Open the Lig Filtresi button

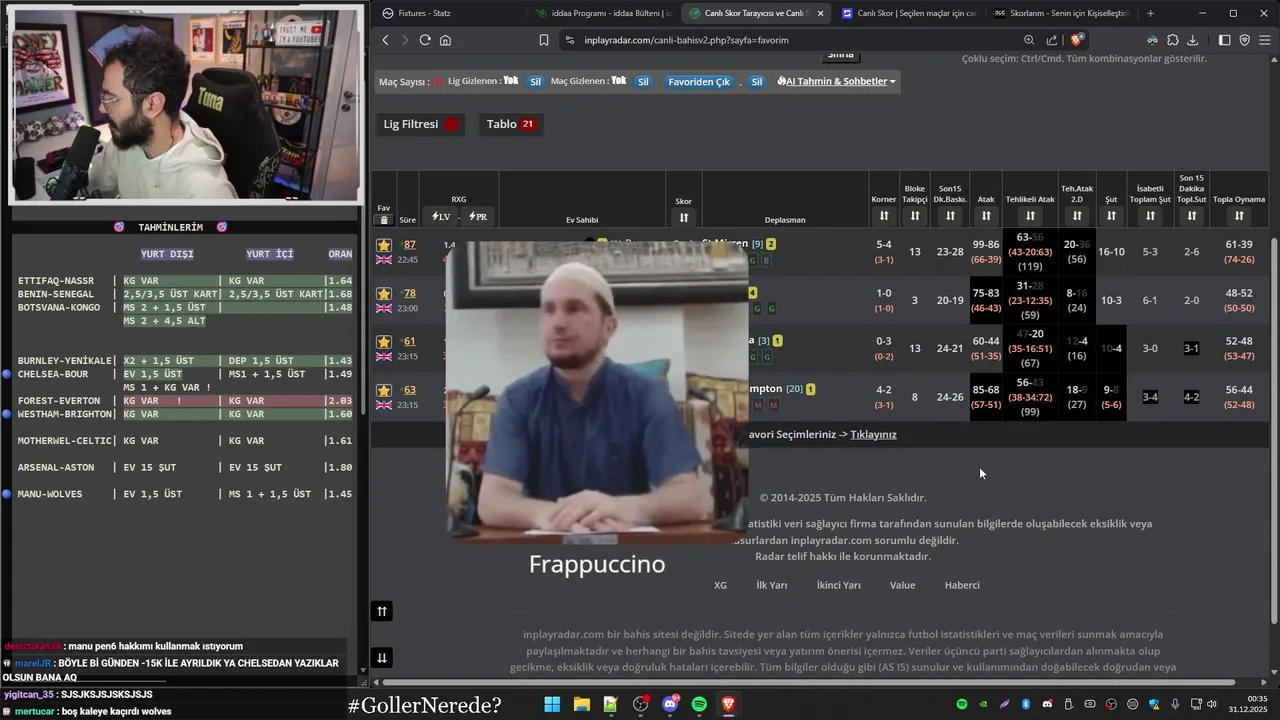[x=421, y=124]
